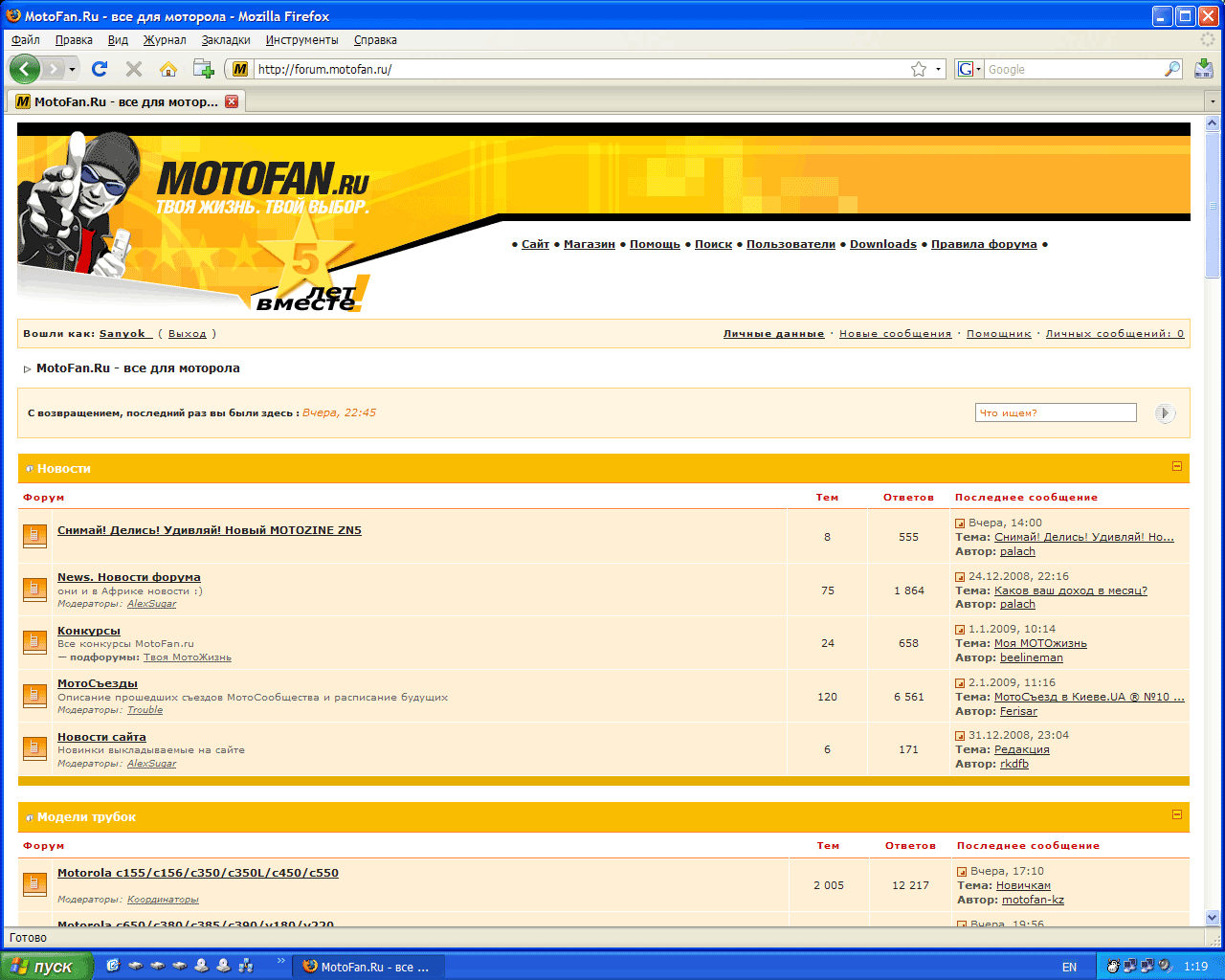Open the Помощь link
Image resolution: width=1225 pixels, height=980 pixels.
pos(655,244)
